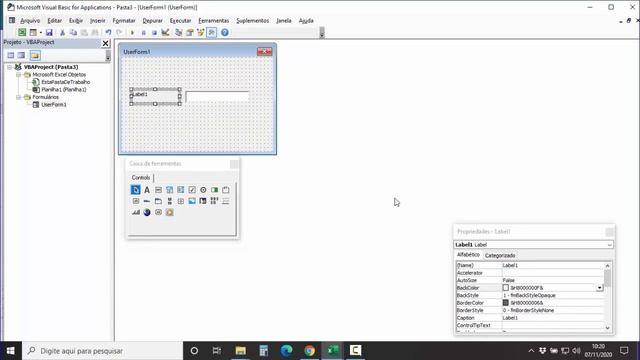Screen dimensions: 640x360
Task: Pick the Label (A) control in toolbox
Action: 147,190
